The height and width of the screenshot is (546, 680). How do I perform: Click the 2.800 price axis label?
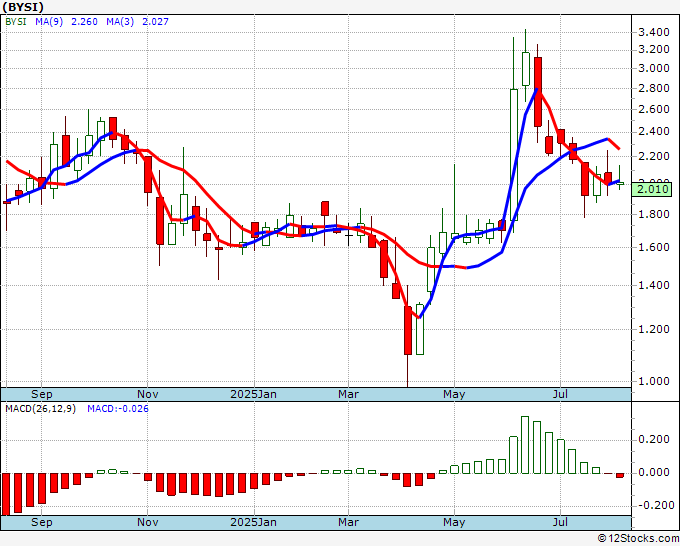pos(654,88)
